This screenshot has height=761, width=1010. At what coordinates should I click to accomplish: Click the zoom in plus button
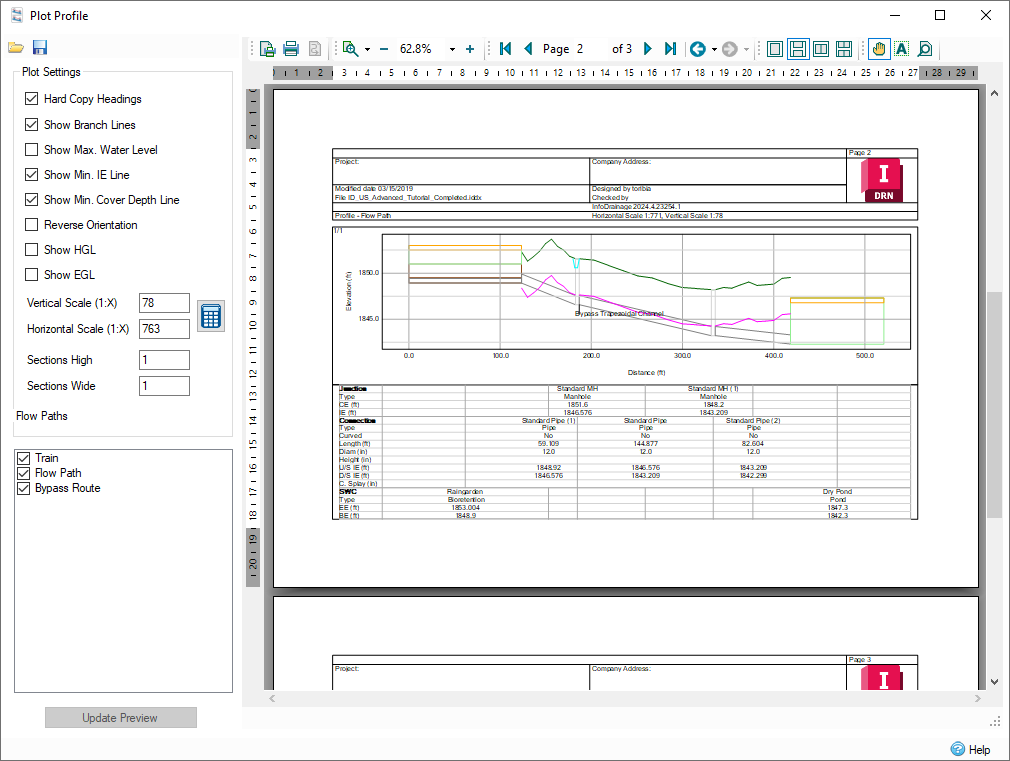(470, 49)
